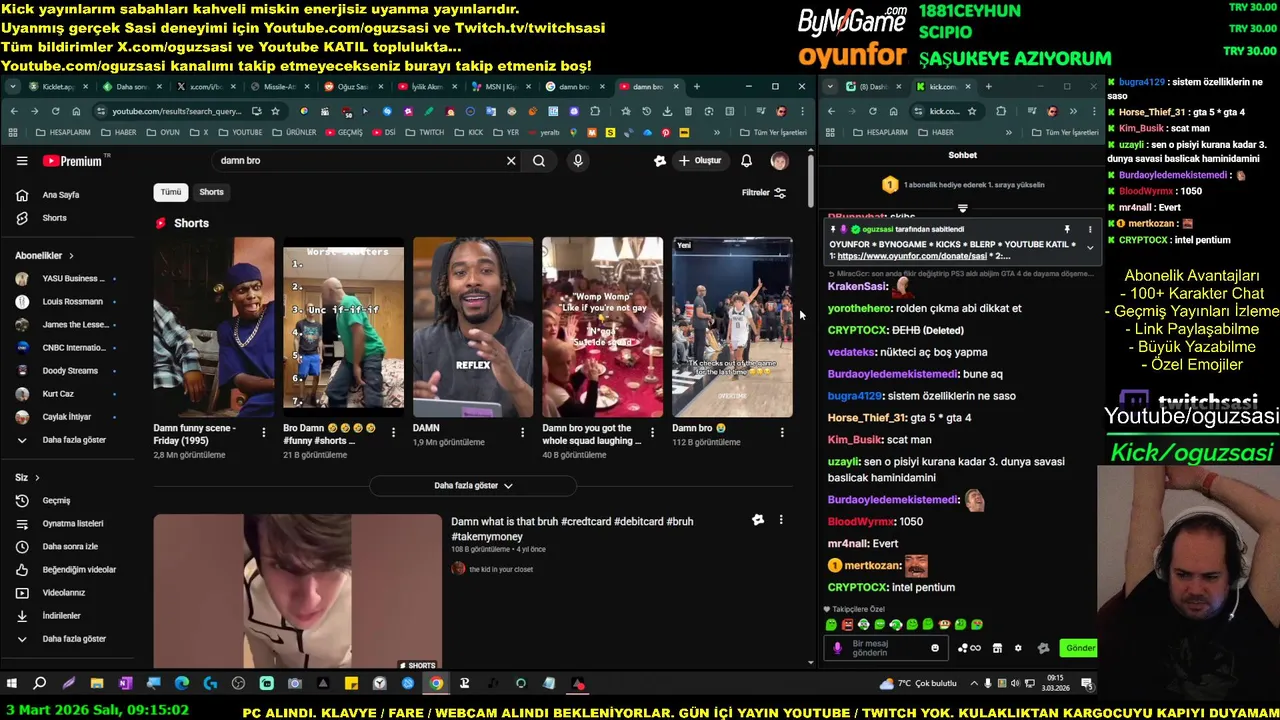Open İndirilenler downloads in sidebar
This screenshot has width=1280, height=720.
pos(61,615)
